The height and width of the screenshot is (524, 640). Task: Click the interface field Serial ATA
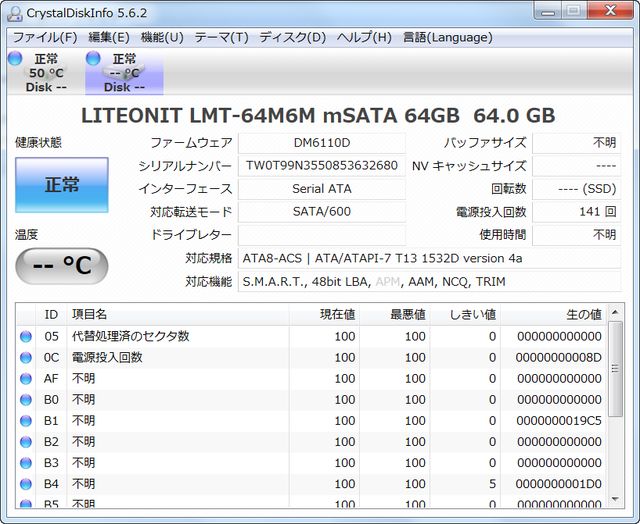(322, 189)
